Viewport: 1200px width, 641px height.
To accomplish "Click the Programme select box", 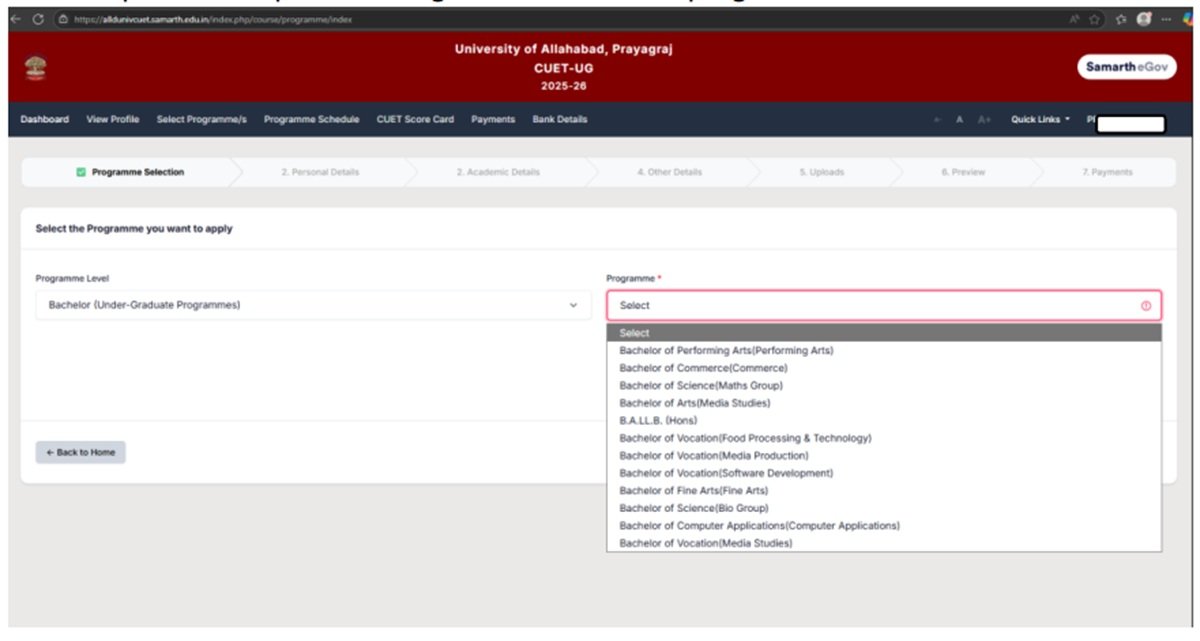I will tap(884, 306).
